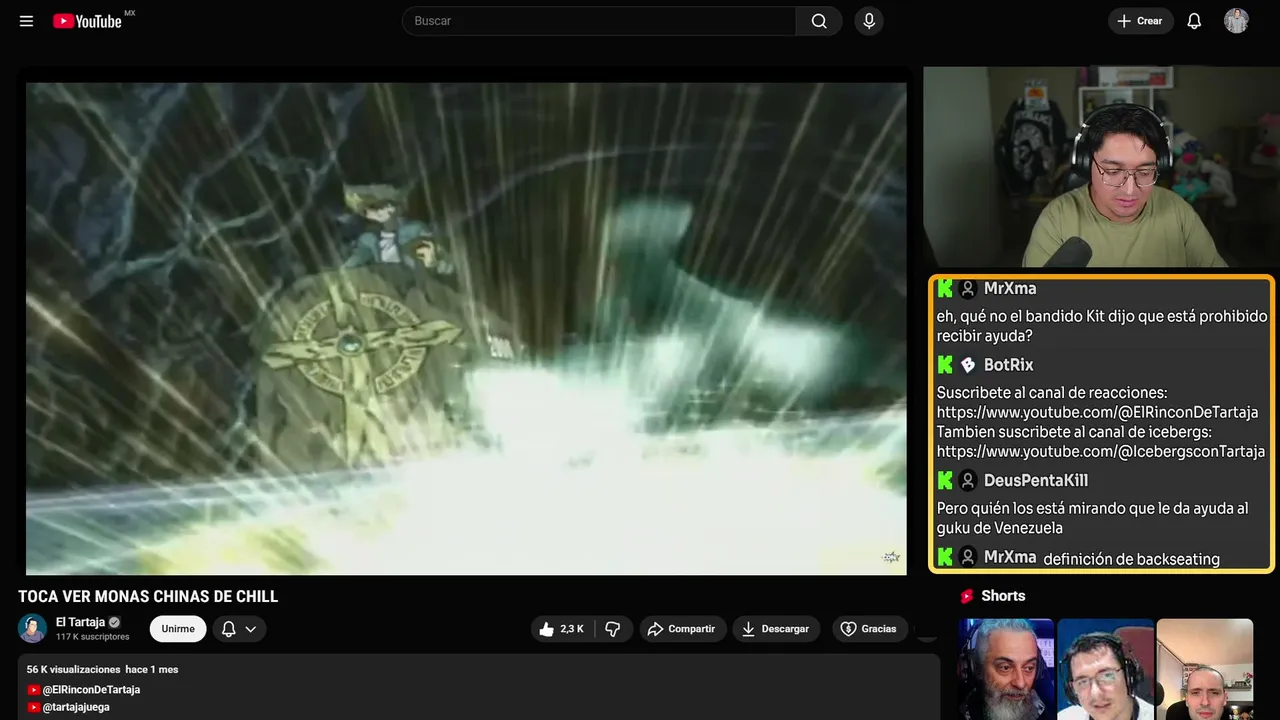Click the chat message 'definición de backseating'
The height and width of the screenshot is (720, 1280).
coord(1131,559)
